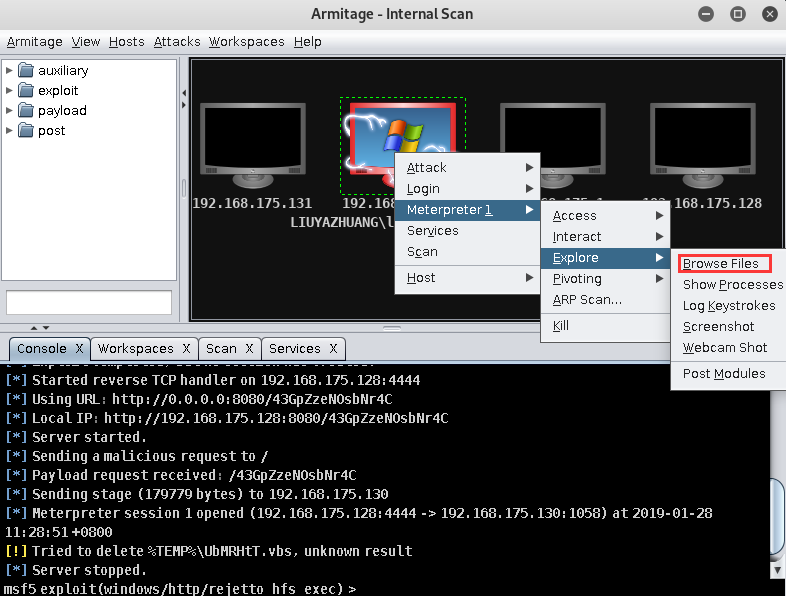The width and height of the screenshot is (786, 596).
Task: Click the 'Tried to delete %TEMP%' warning line
Action: [x=209, y=551]
